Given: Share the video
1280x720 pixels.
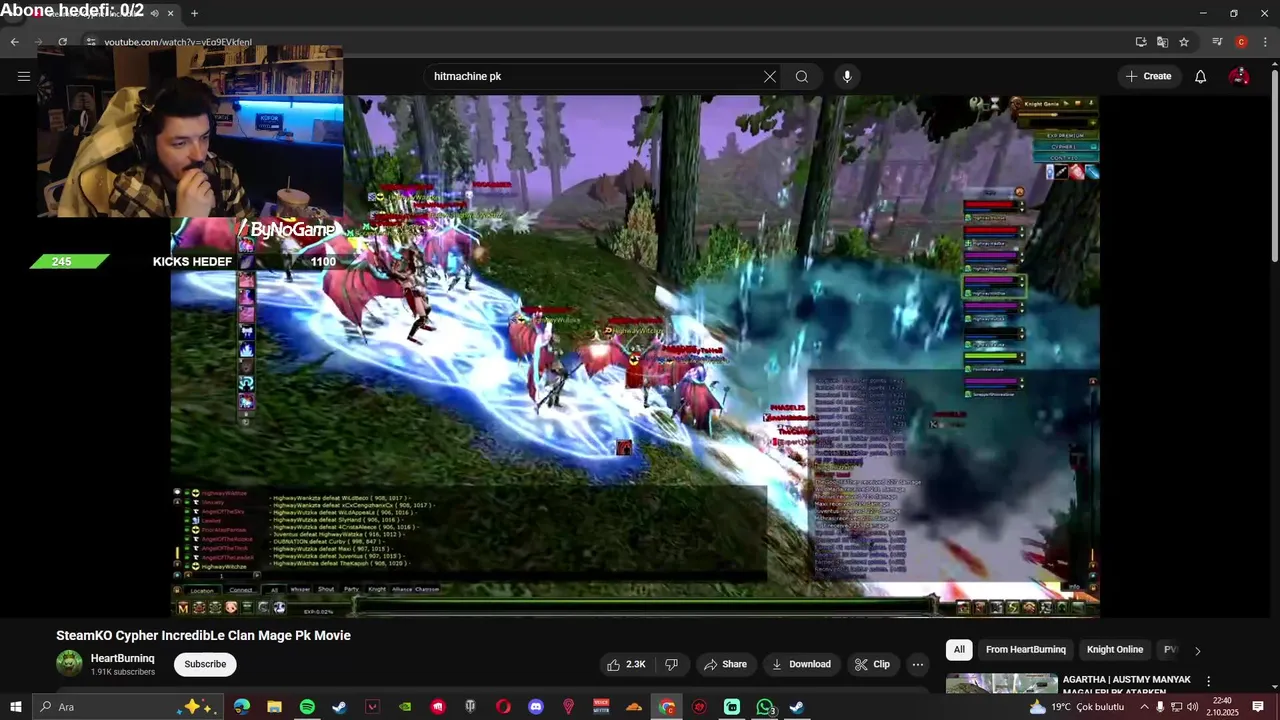Looking at the screenshot, I should click(725, 664).
